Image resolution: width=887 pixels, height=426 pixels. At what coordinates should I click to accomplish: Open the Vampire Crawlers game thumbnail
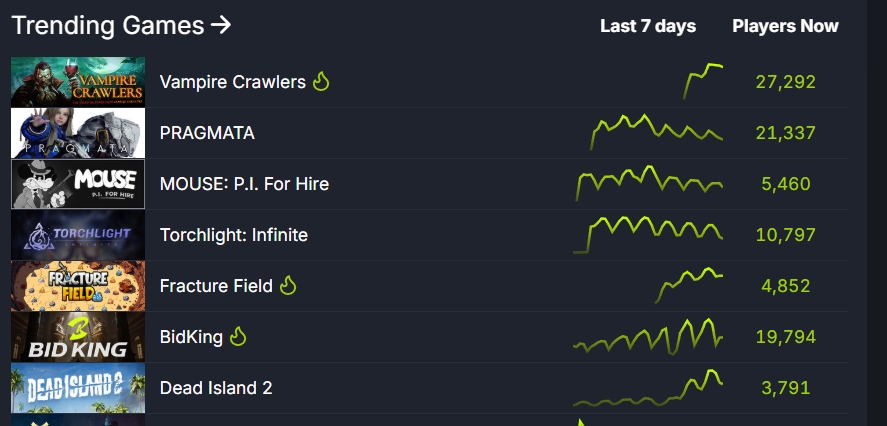coord(78,82)
